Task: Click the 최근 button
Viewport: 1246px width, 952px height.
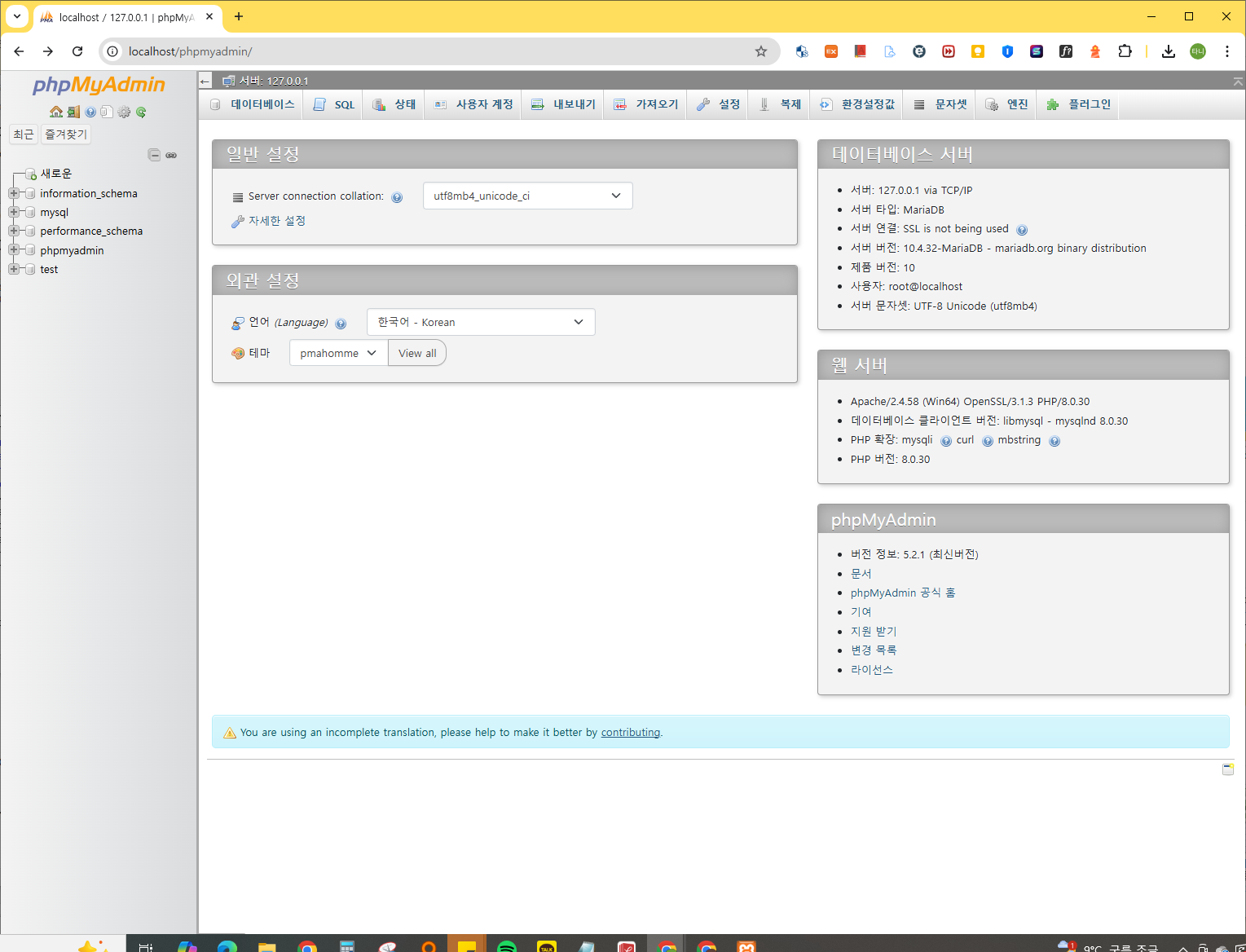Action: [24, 134]
